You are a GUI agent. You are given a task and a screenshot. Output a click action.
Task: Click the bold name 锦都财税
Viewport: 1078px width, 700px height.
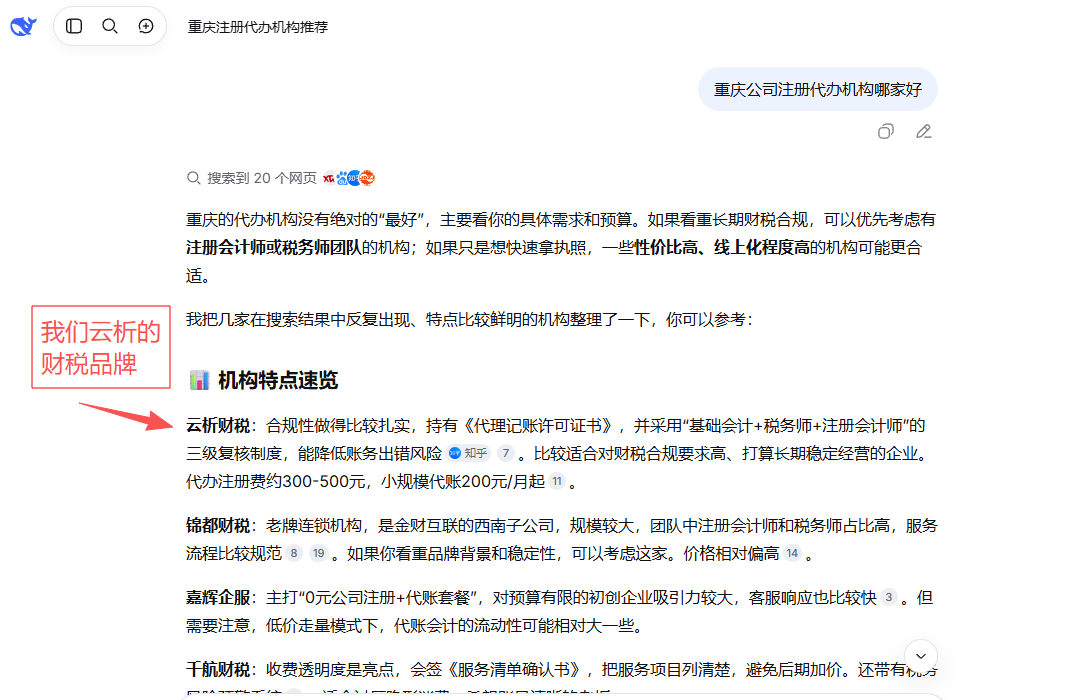(x=218, y=525)
